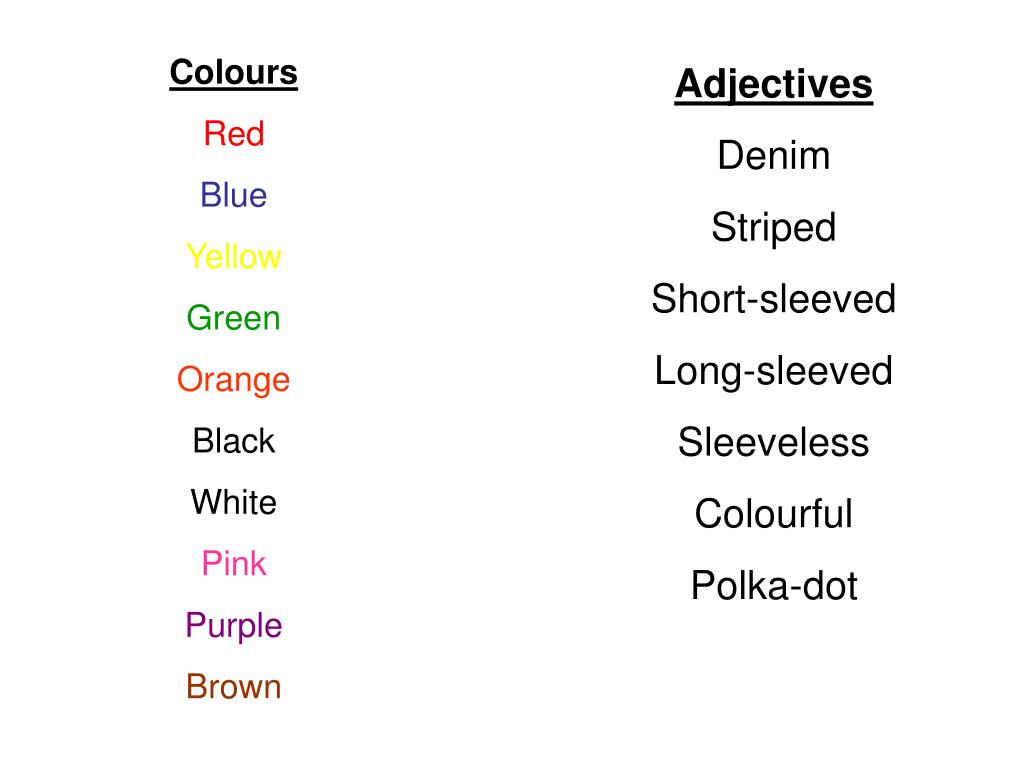Image resolution: width=1024 pixels, height=768 pixels.
Task: Click the word Black
Action: (234, 441)
